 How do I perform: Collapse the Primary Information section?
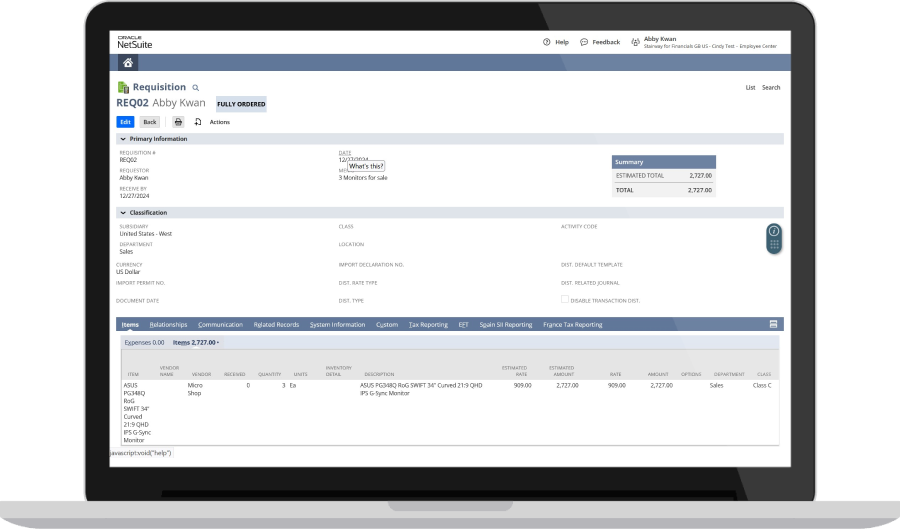[x=123, y=139]
